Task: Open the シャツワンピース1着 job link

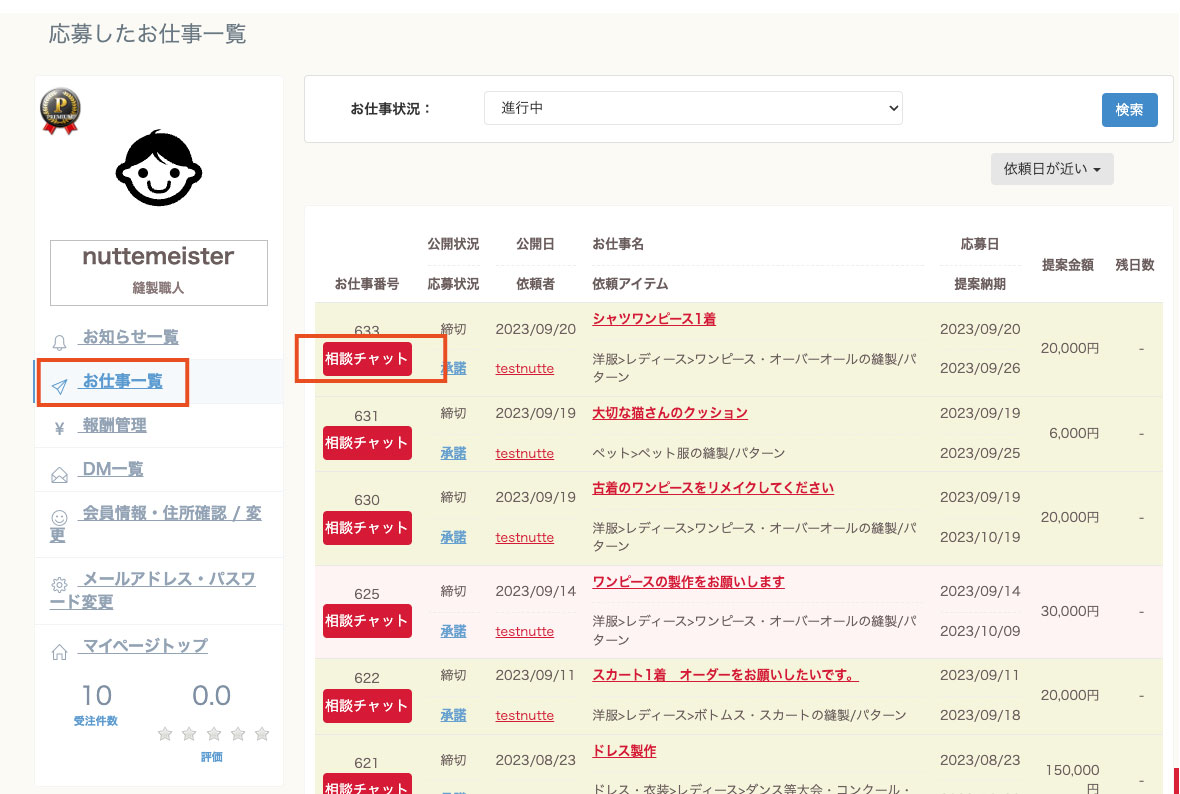Action: tap(654, 318)
